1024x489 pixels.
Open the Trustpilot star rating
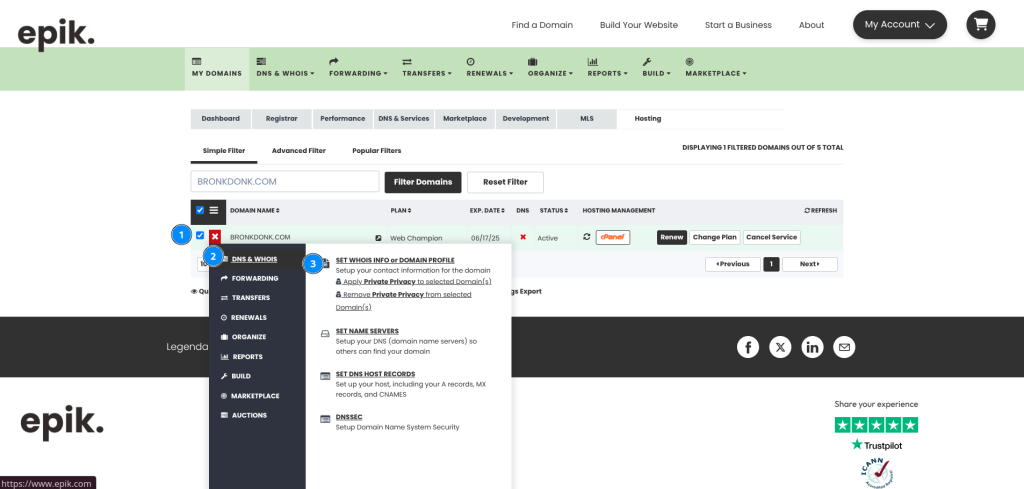876,425
